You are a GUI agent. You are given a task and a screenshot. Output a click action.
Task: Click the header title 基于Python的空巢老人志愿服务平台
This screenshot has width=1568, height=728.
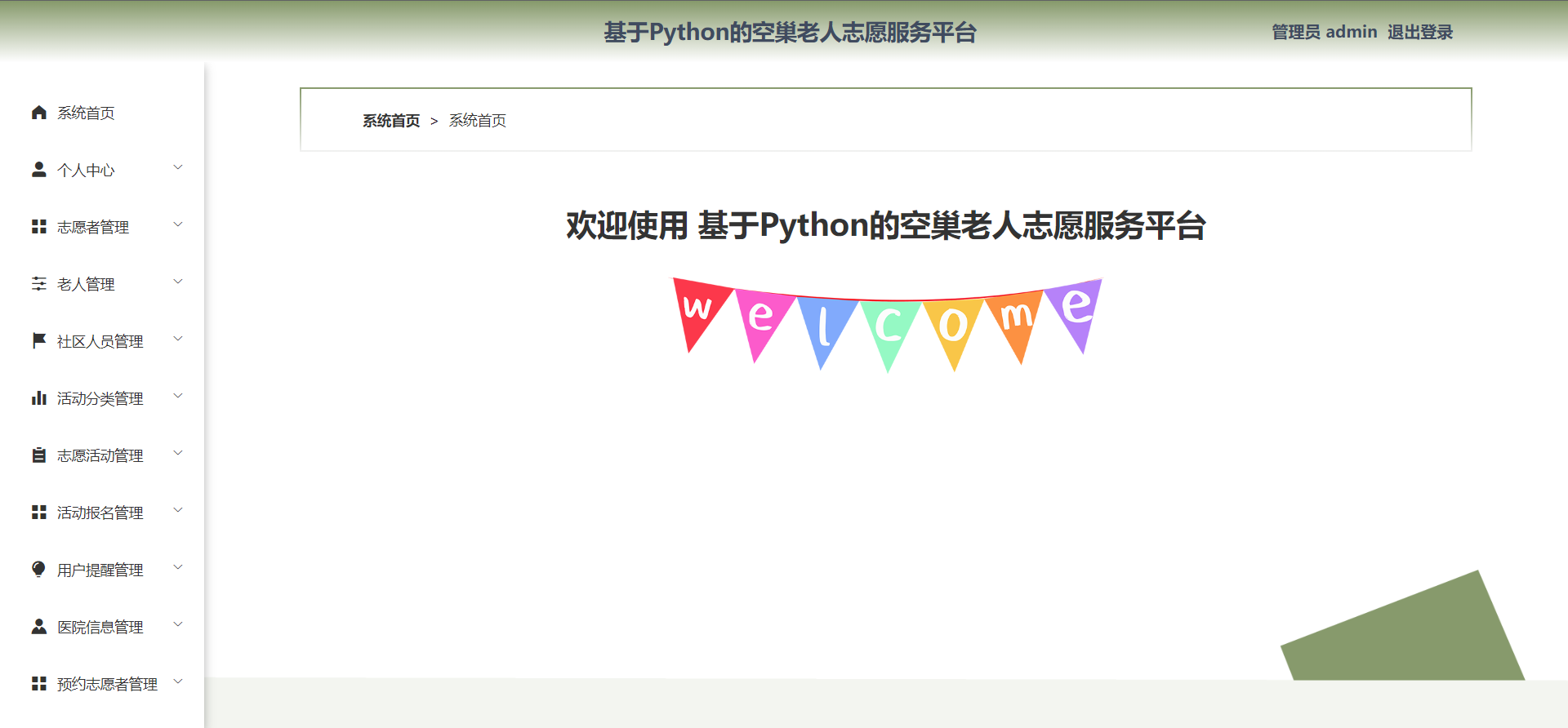(790, 33)
